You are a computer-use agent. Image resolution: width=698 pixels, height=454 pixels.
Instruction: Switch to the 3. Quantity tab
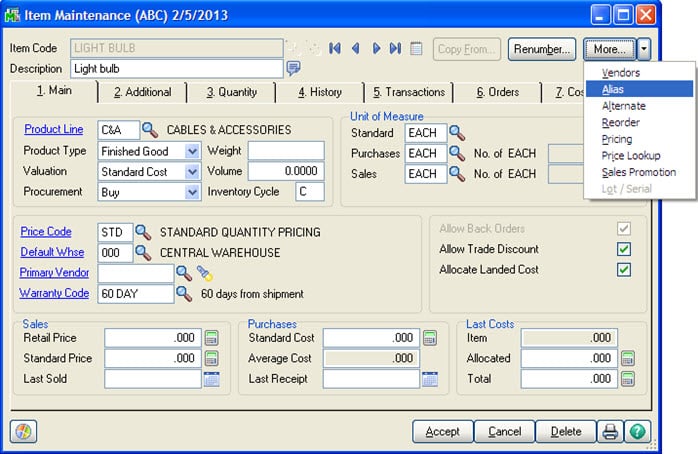(x=231, y=92)
